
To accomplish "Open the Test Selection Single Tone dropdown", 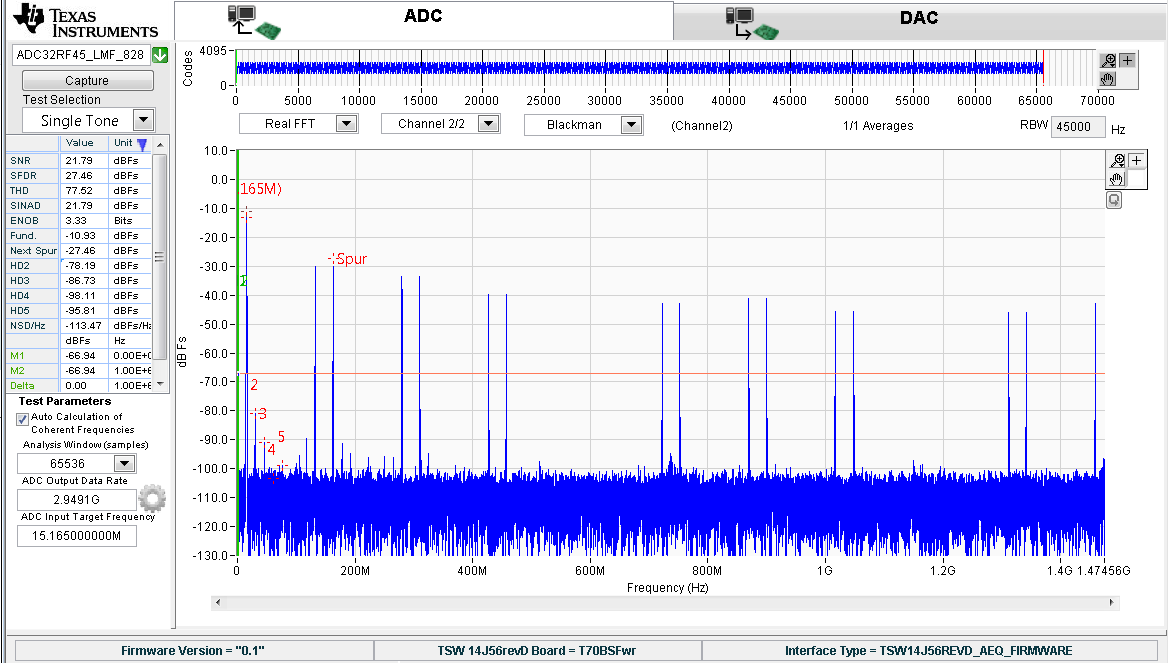I will click(x=143, y=120).
